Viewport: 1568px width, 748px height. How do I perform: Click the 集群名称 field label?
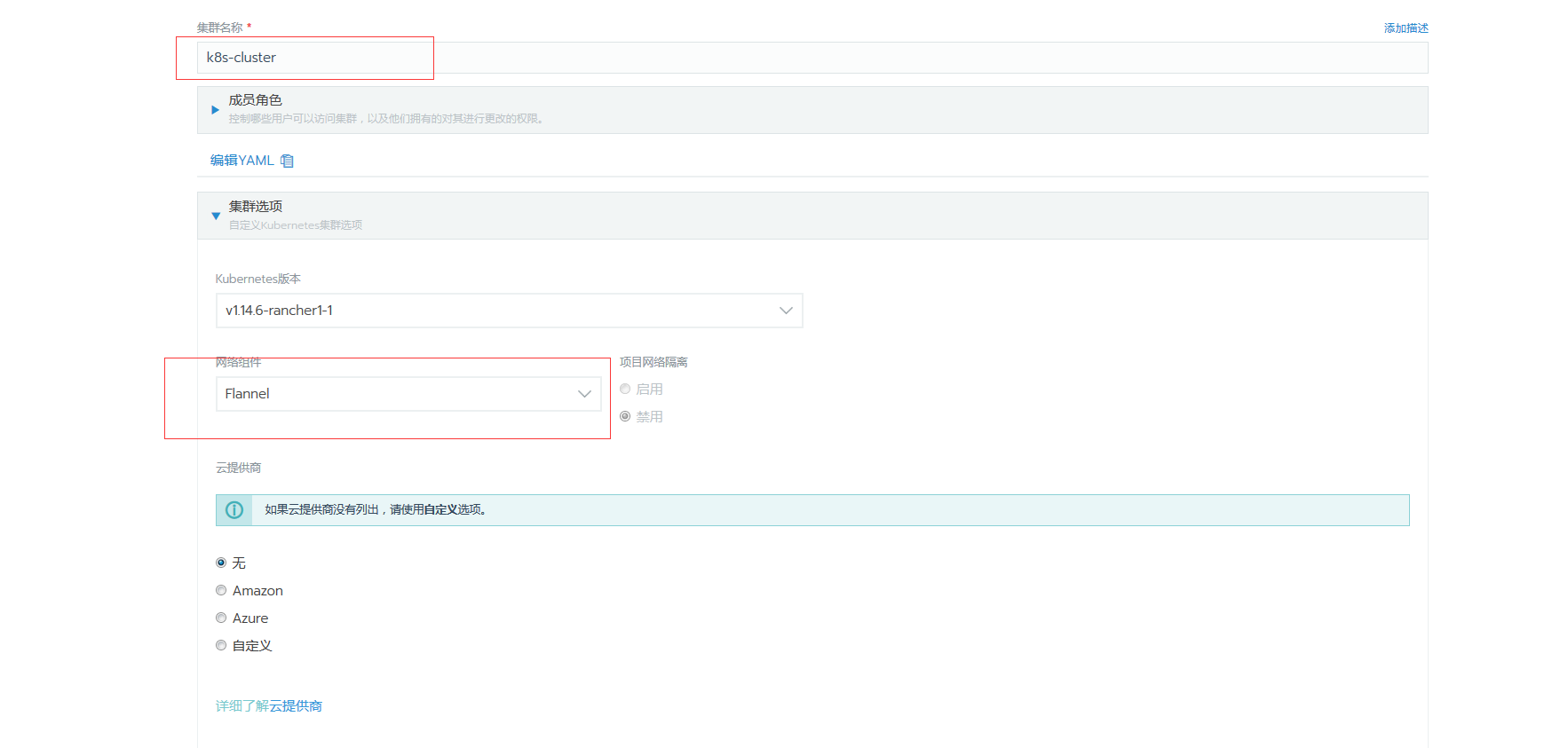[219, 28]
